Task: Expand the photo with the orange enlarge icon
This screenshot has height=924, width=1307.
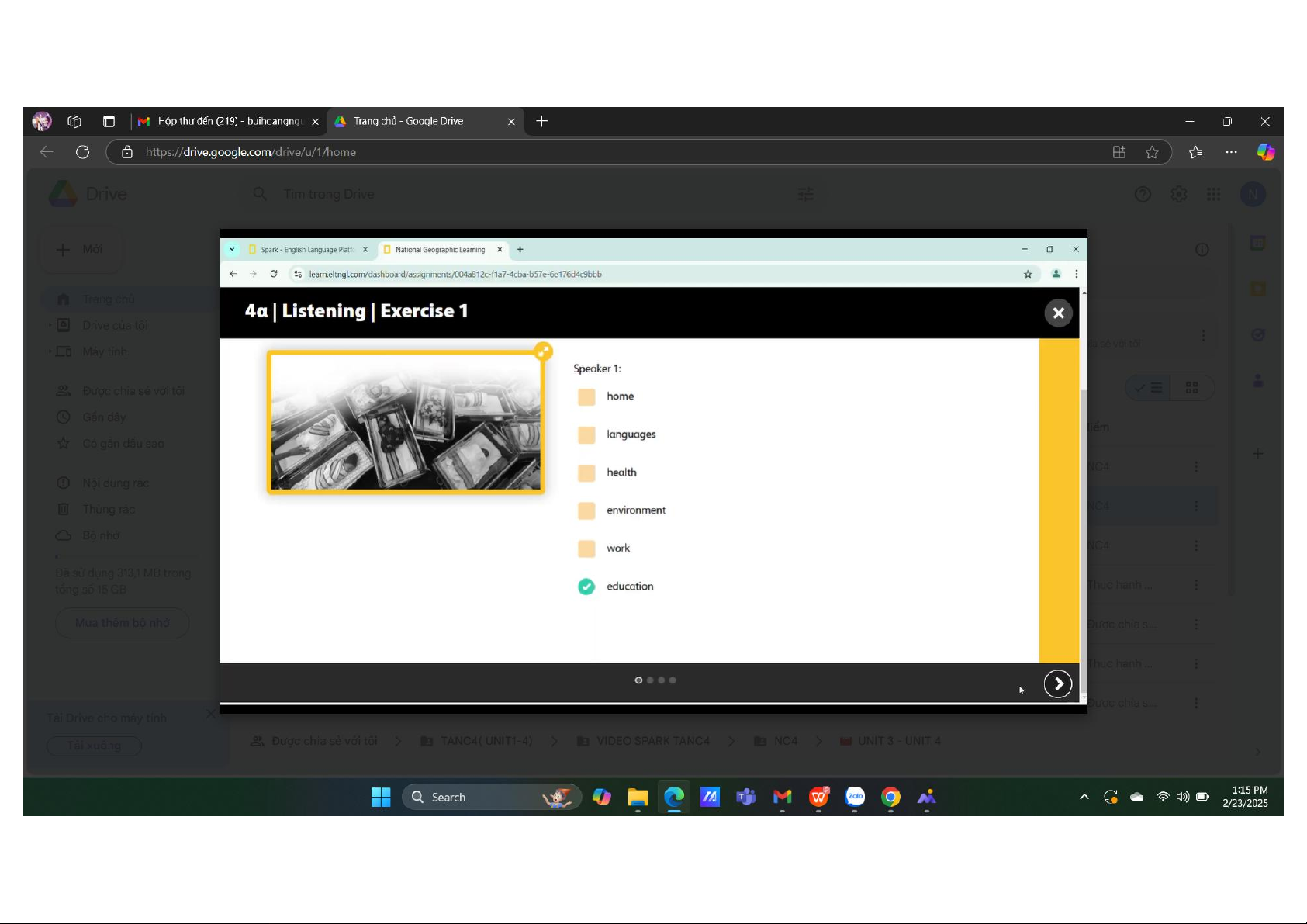Action: (544, 351)
